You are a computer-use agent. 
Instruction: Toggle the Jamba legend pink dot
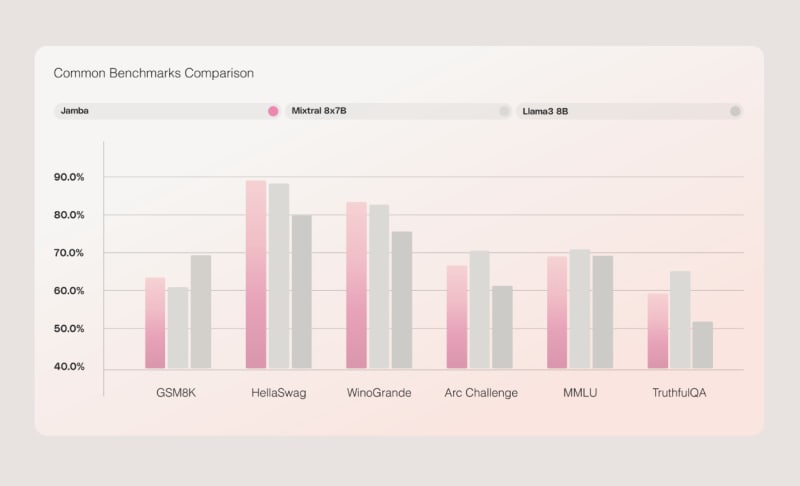click(273, 111)
